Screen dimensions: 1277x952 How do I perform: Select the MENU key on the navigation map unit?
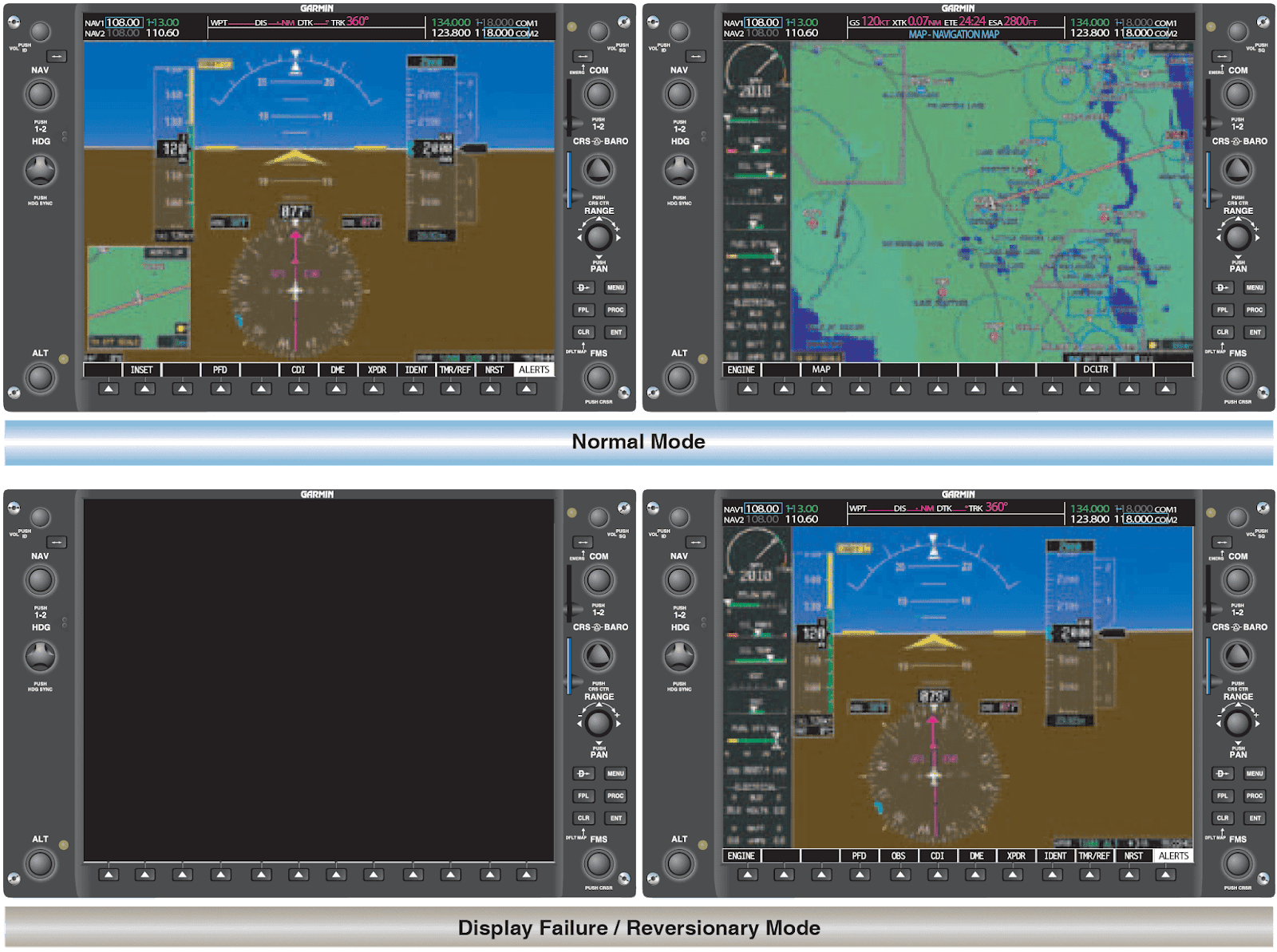coord(1255,288)
